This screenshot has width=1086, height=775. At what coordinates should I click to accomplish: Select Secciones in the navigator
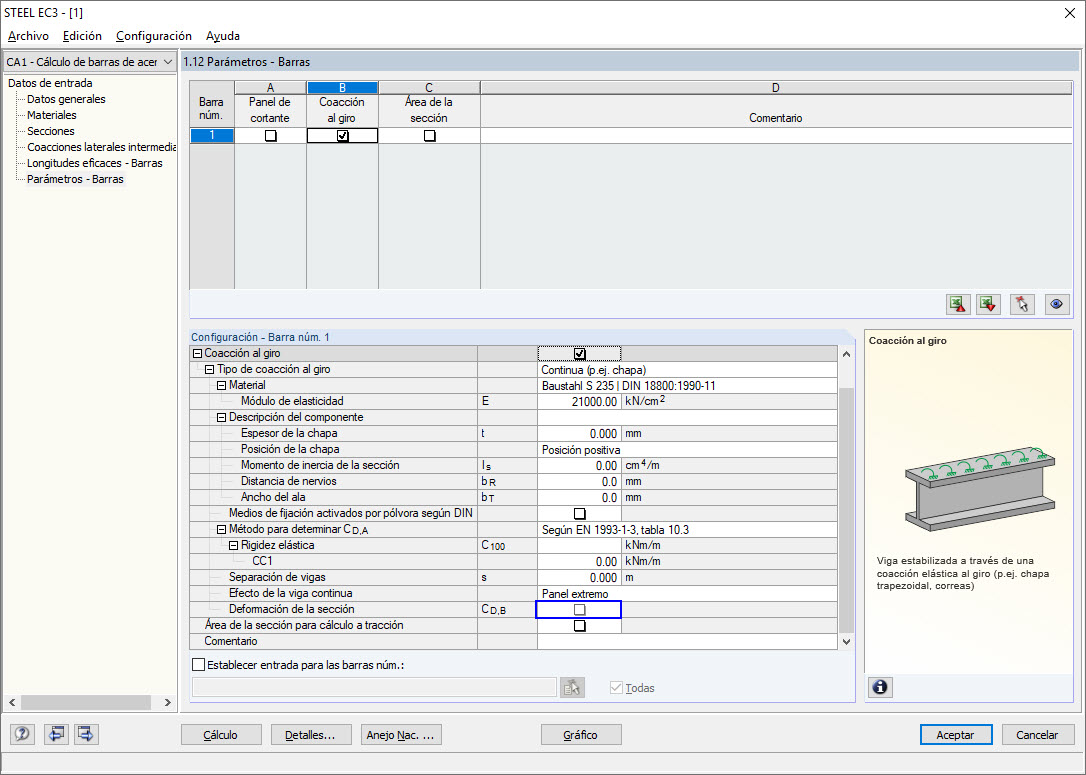(x=51, y=131)
